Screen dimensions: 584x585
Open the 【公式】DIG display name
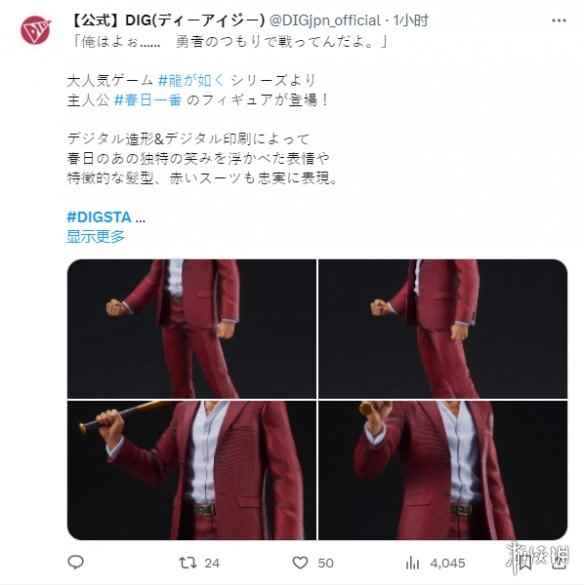coord(167,21)
